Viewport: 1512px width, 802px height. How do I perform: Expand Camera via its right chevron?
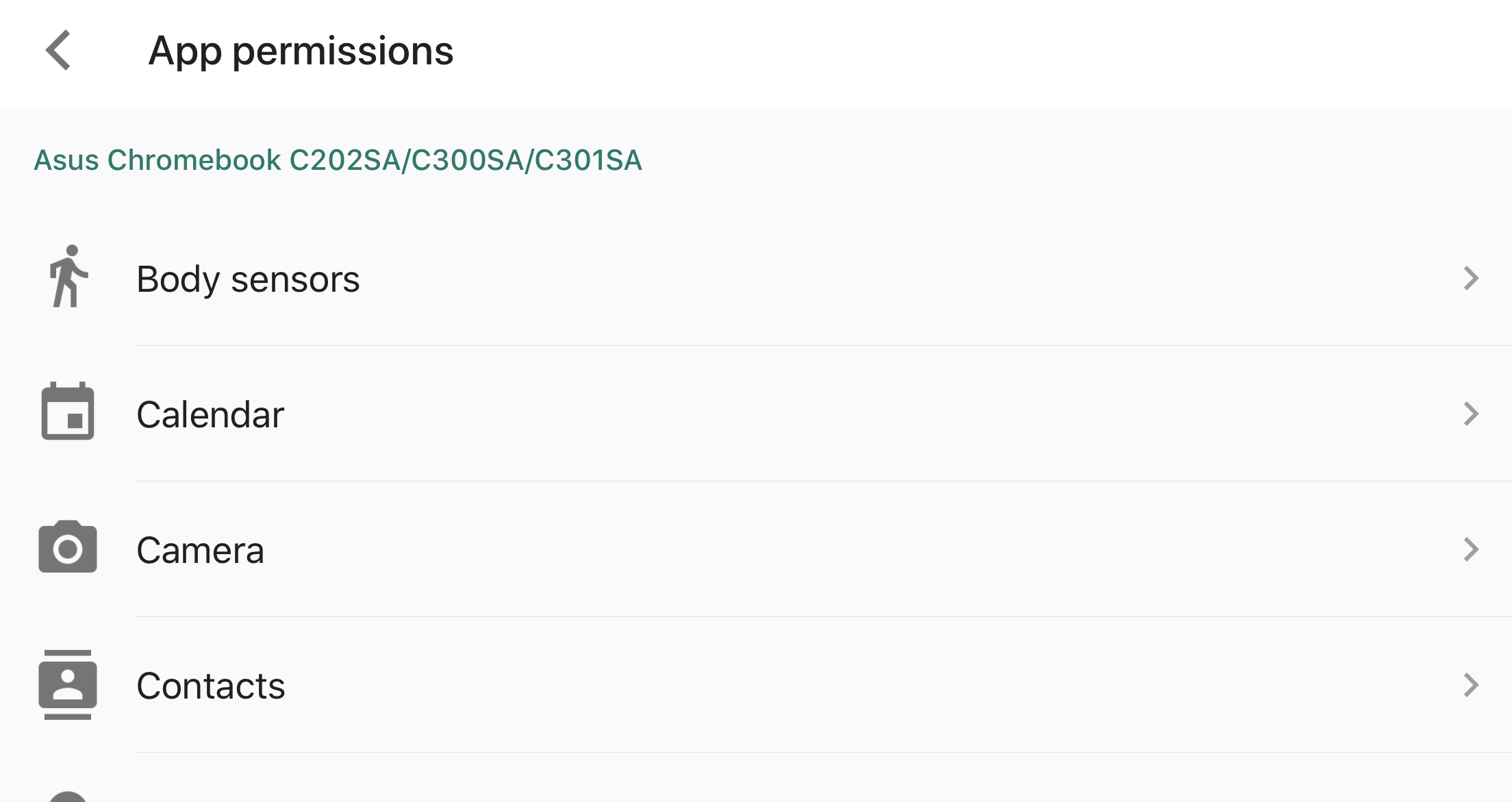(1471, 549)
